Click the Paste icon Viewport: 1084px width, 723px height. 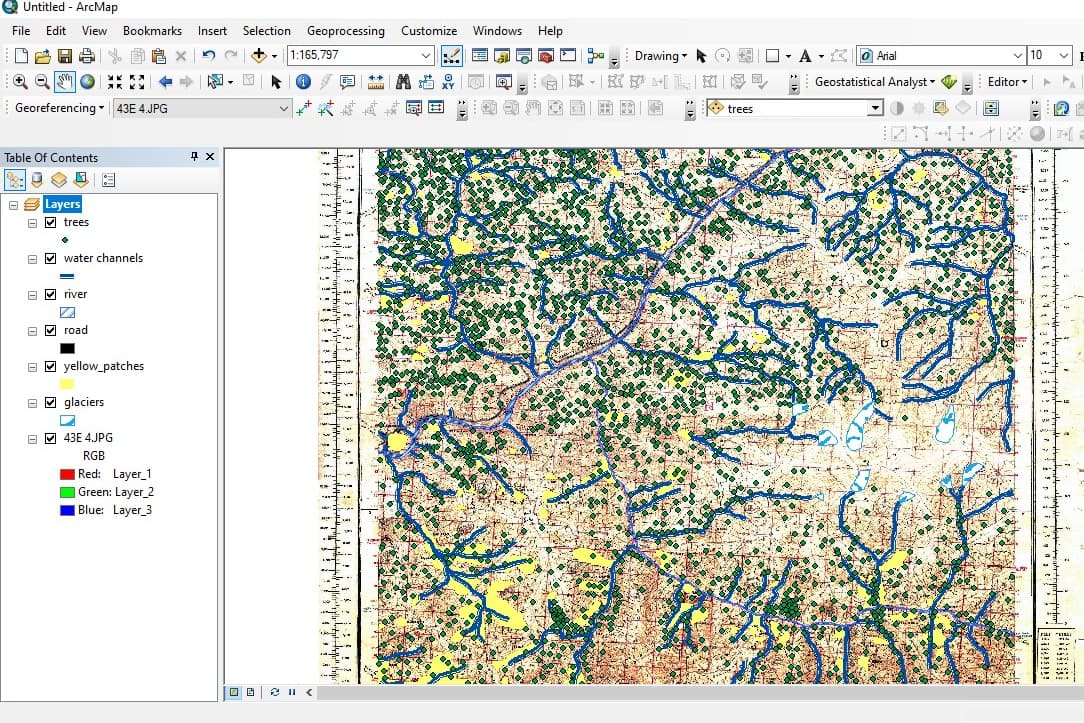click(159, 56)
